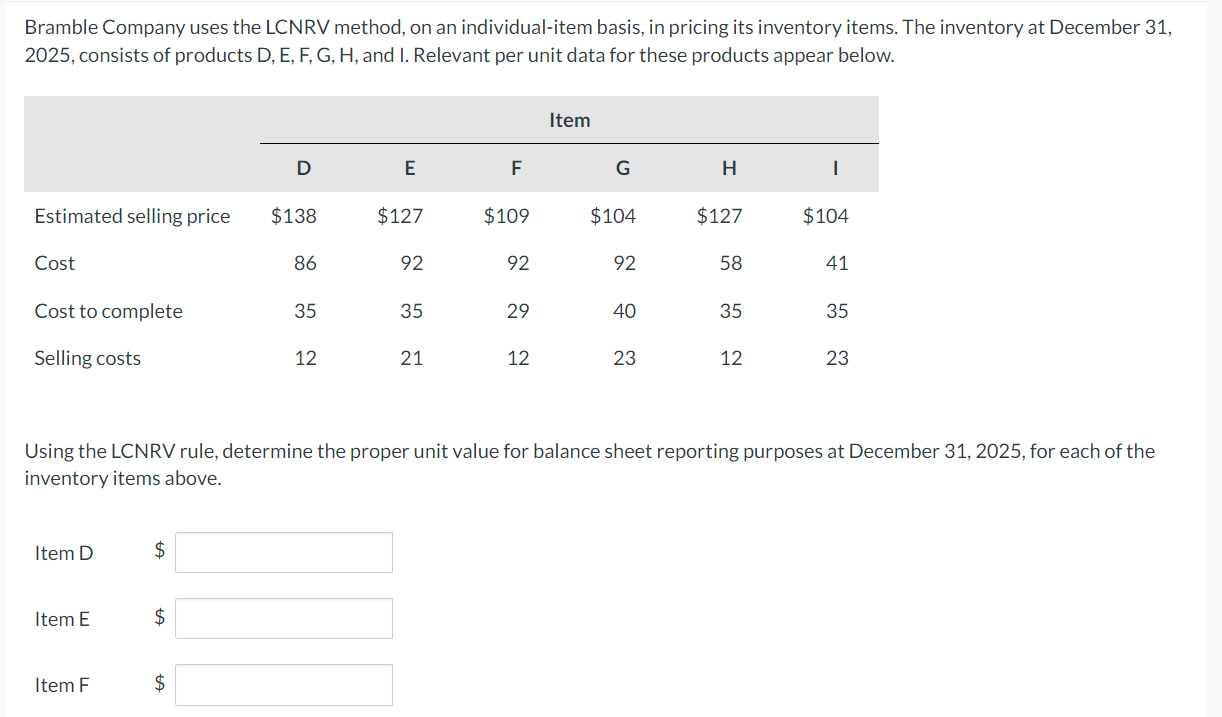Click the Selling costs row label
The width and height of the screenshot is (1222, 717).
point(89,357)
